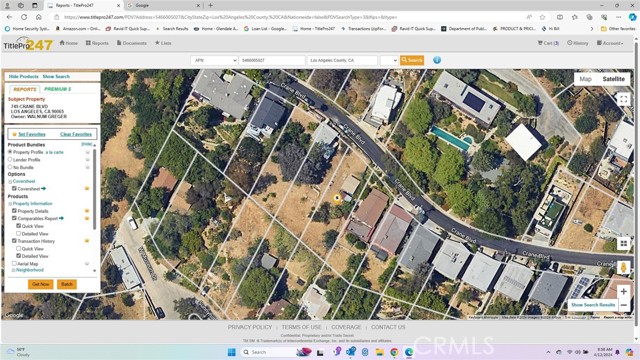Expand the Neighborhood section
Screen dimensions: 640x360
coord(13,270)
